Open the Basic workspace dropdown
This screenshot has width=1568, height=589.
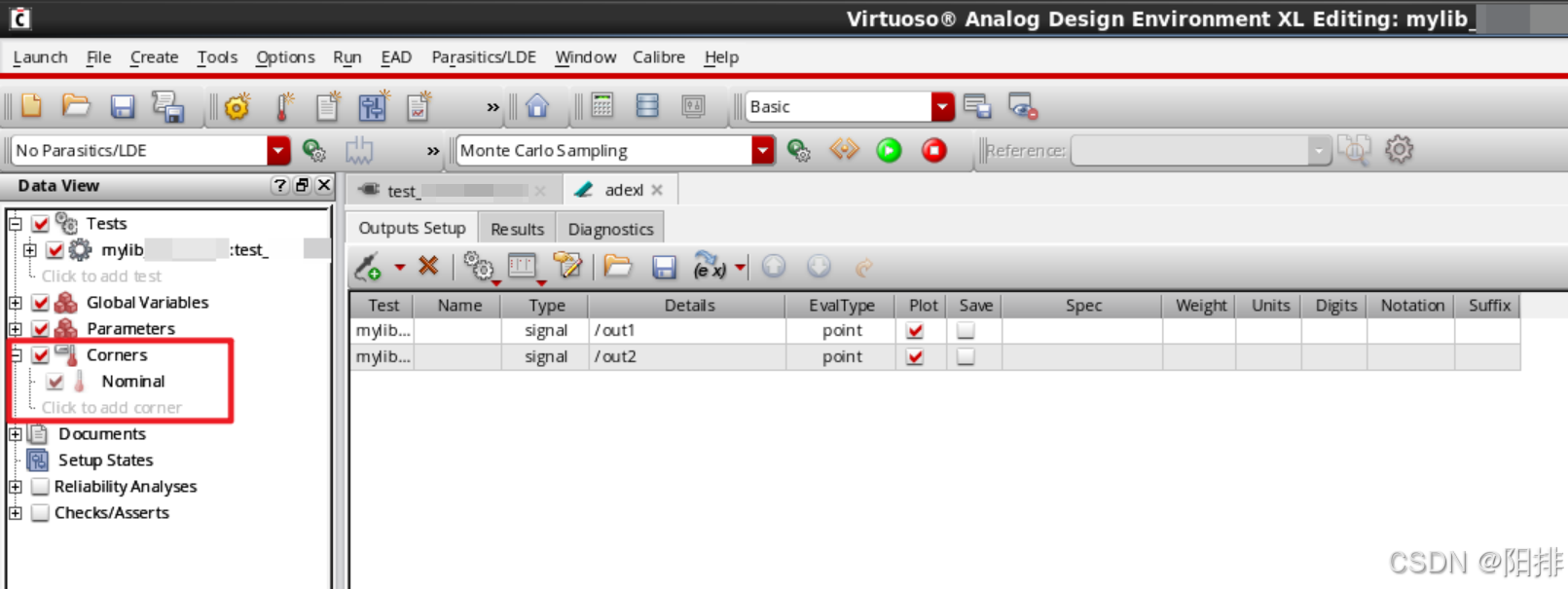coord(942,106)
